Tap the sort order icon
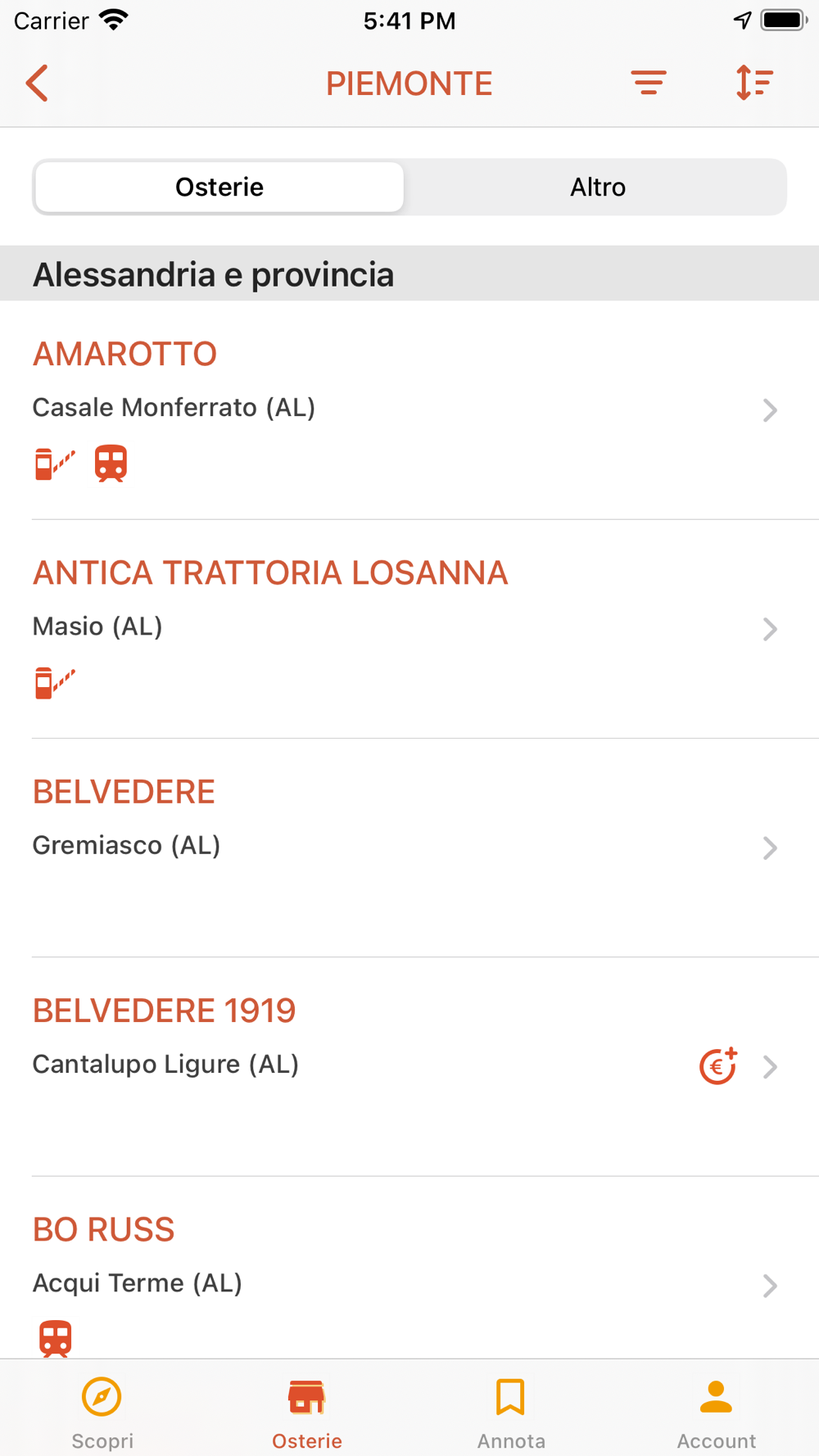Viewport: 819px width, 1456px height. coord(753,83)
